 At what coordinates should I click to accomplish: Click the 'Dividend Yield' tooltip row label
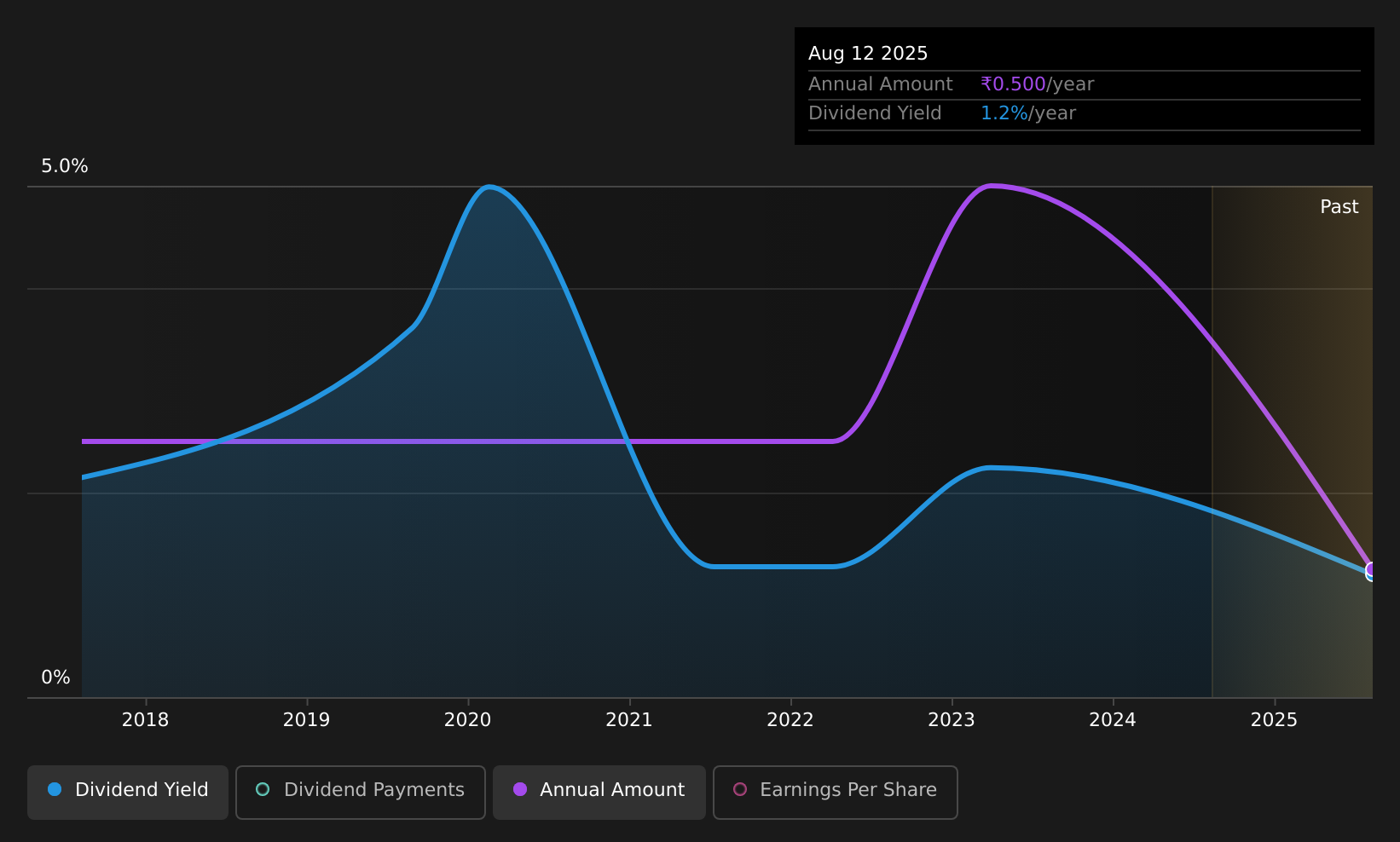pyautogui.click(x=875, y=113)
